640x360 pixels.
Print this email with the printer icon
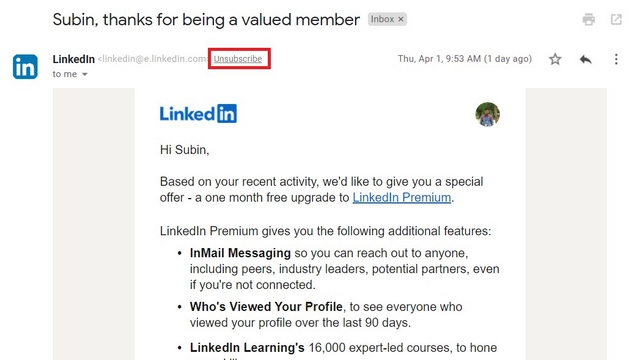pyautogui.click(x=589, y=19)
